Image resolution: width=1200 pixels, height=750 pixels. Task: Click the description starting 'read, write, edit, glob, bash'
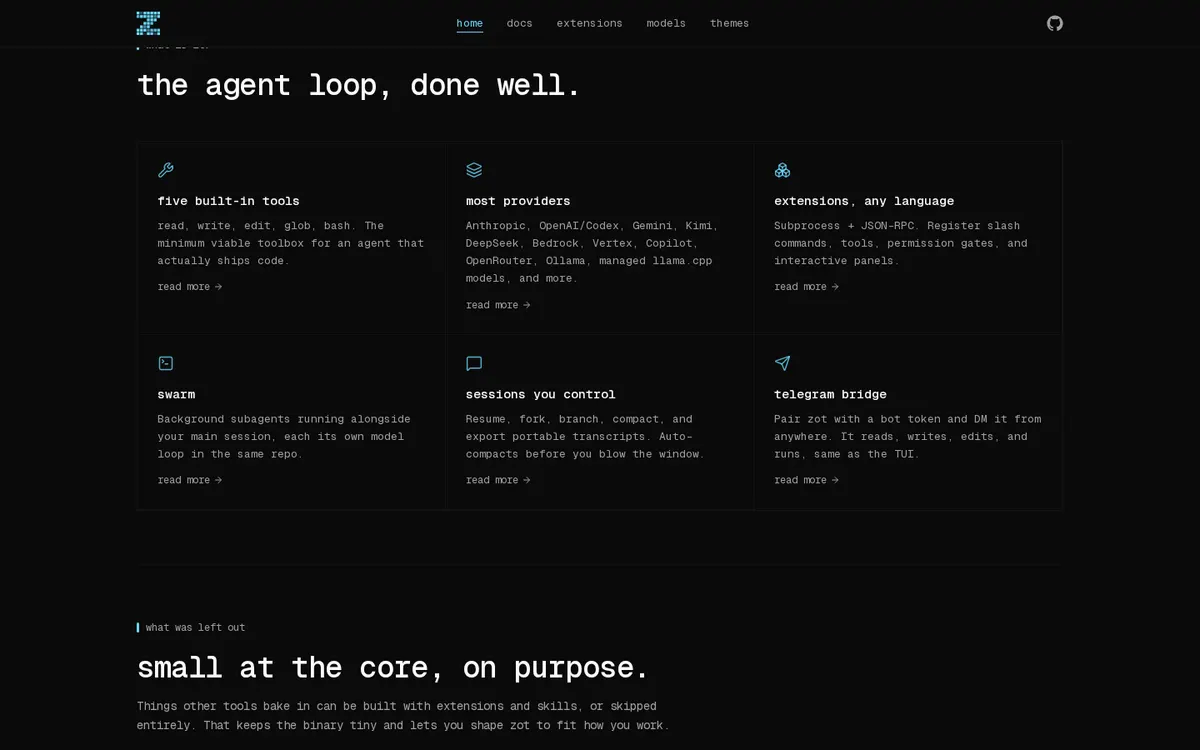(291, 243)
